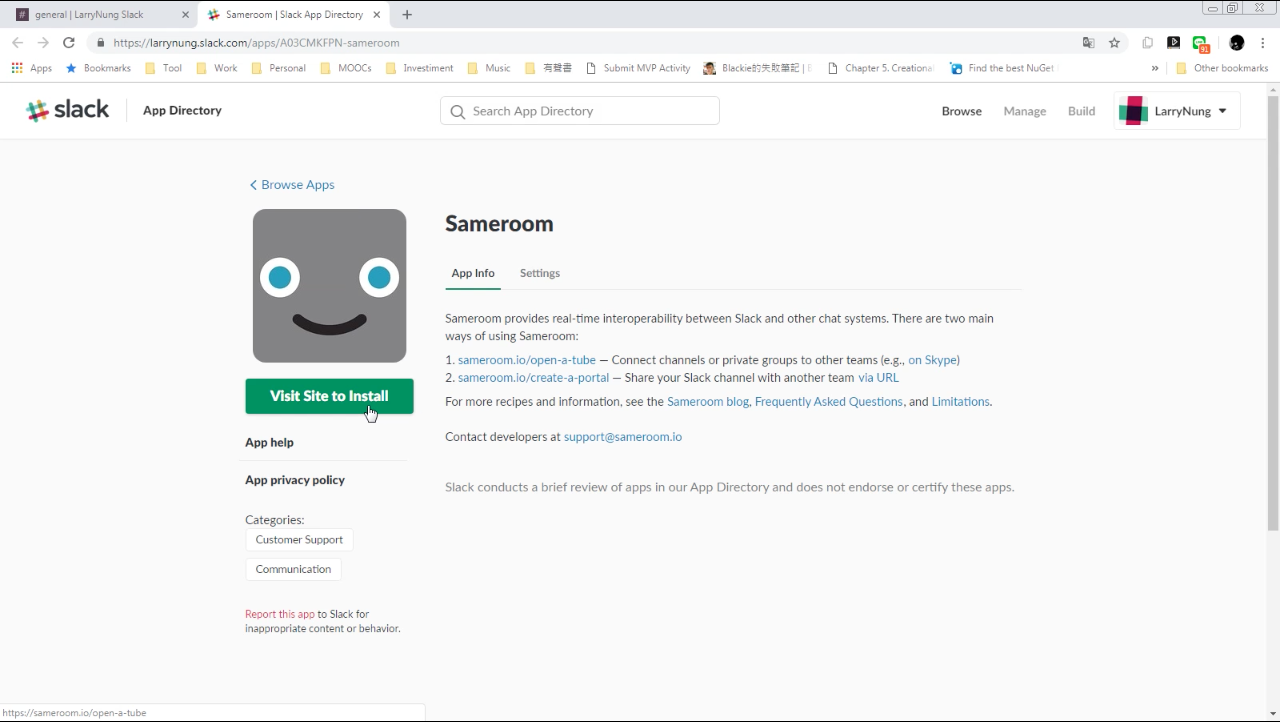Switch to general LarryNung Slack tab
The width and height of the screenshot is (1280, 722).
[100, 15]
